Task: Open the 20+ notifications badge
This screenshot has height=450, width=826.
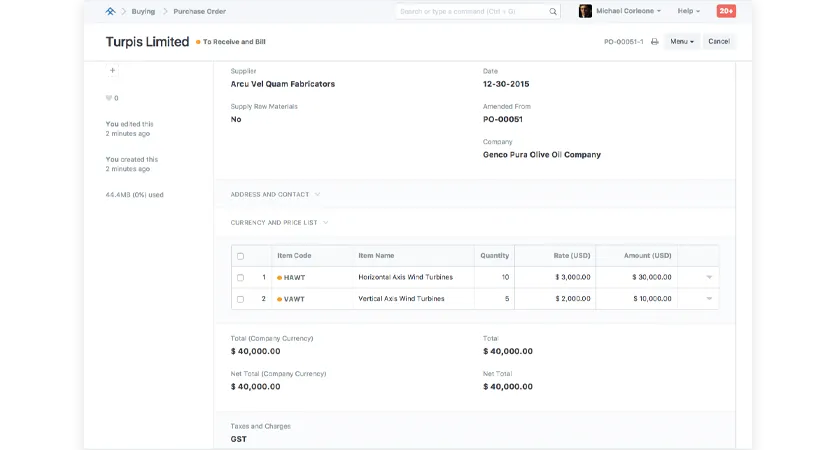Action: (x=726, y=11)
